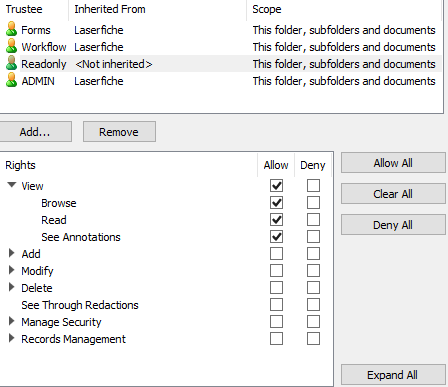Image resolution: width=448 pixels, height=387 pixels.
Task: Check Deny for the View right
Action: tap(313, 186)
